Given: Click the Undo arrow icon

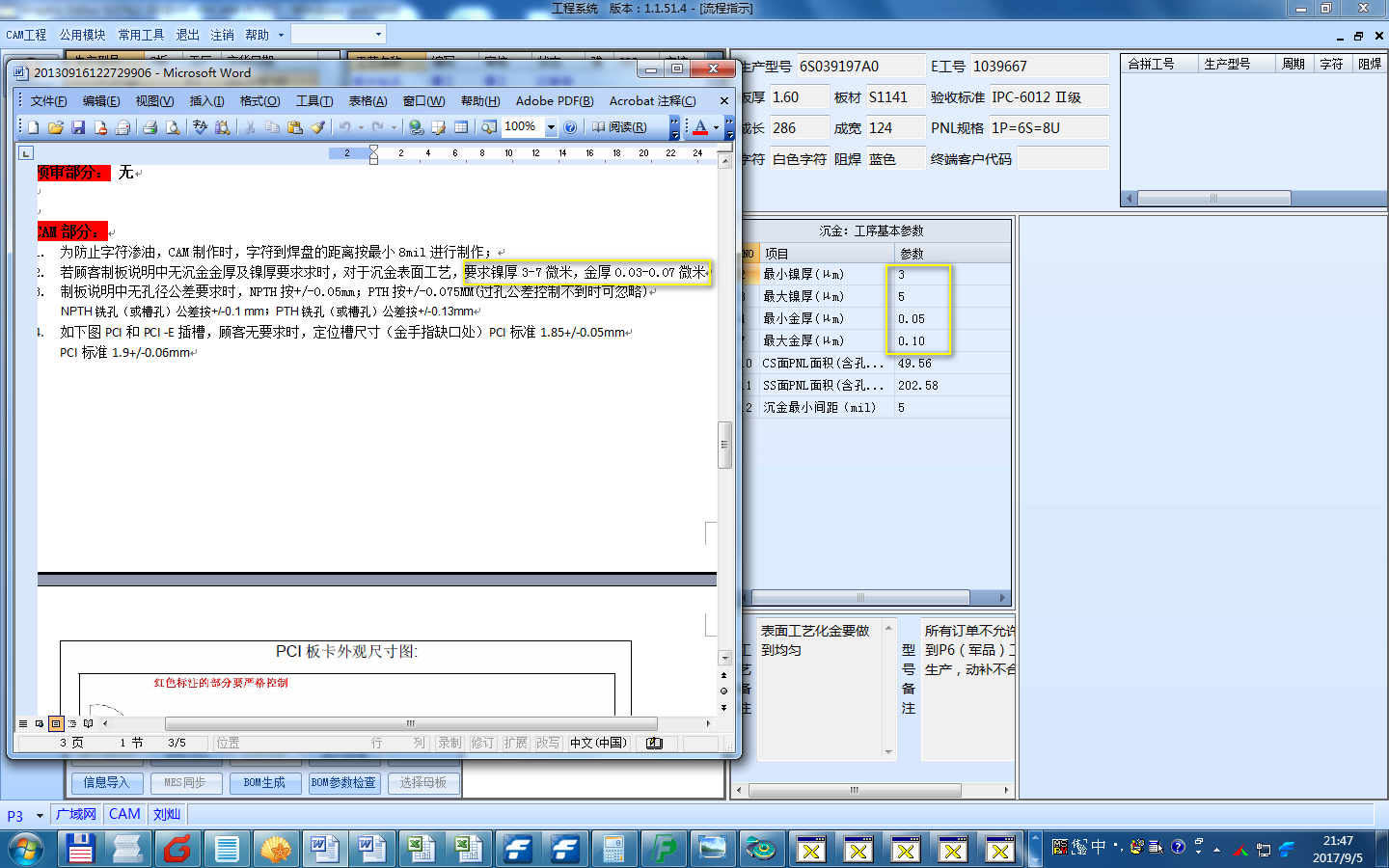Looking at the screenshot, I should point(344,127).
